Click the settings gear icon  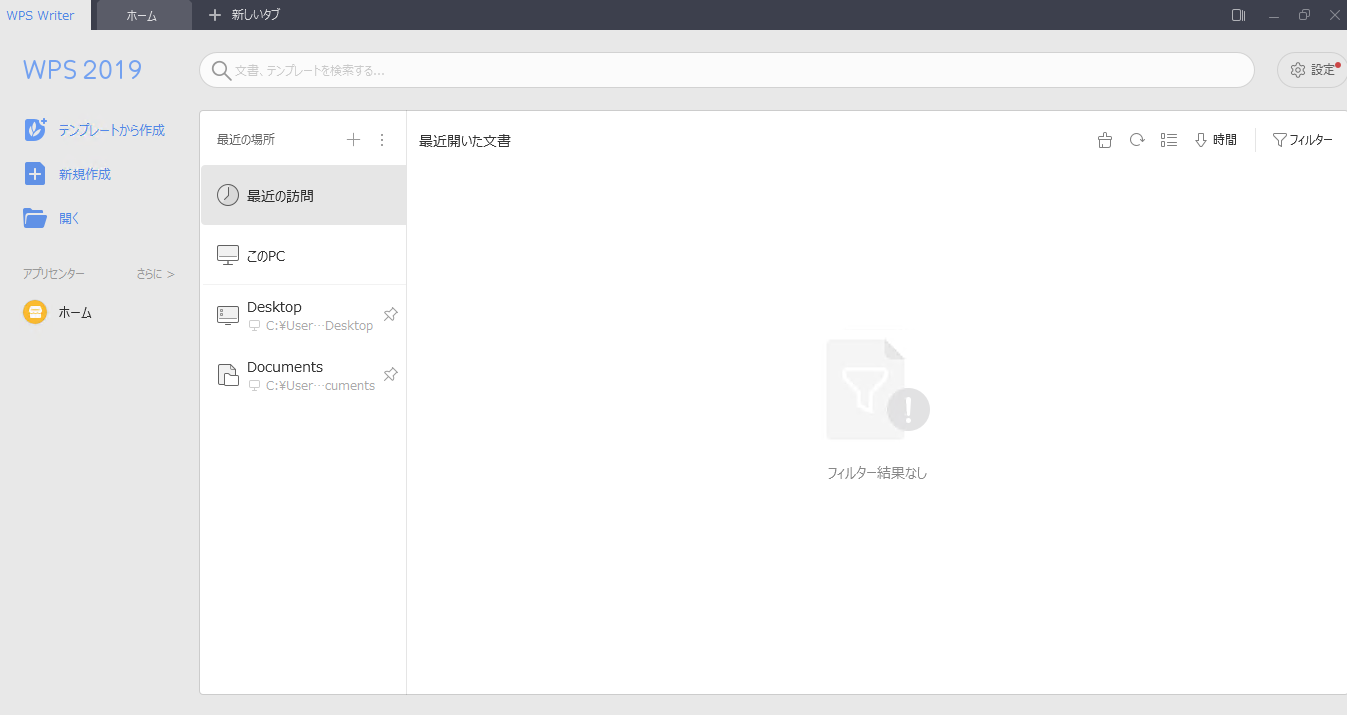1298,70
